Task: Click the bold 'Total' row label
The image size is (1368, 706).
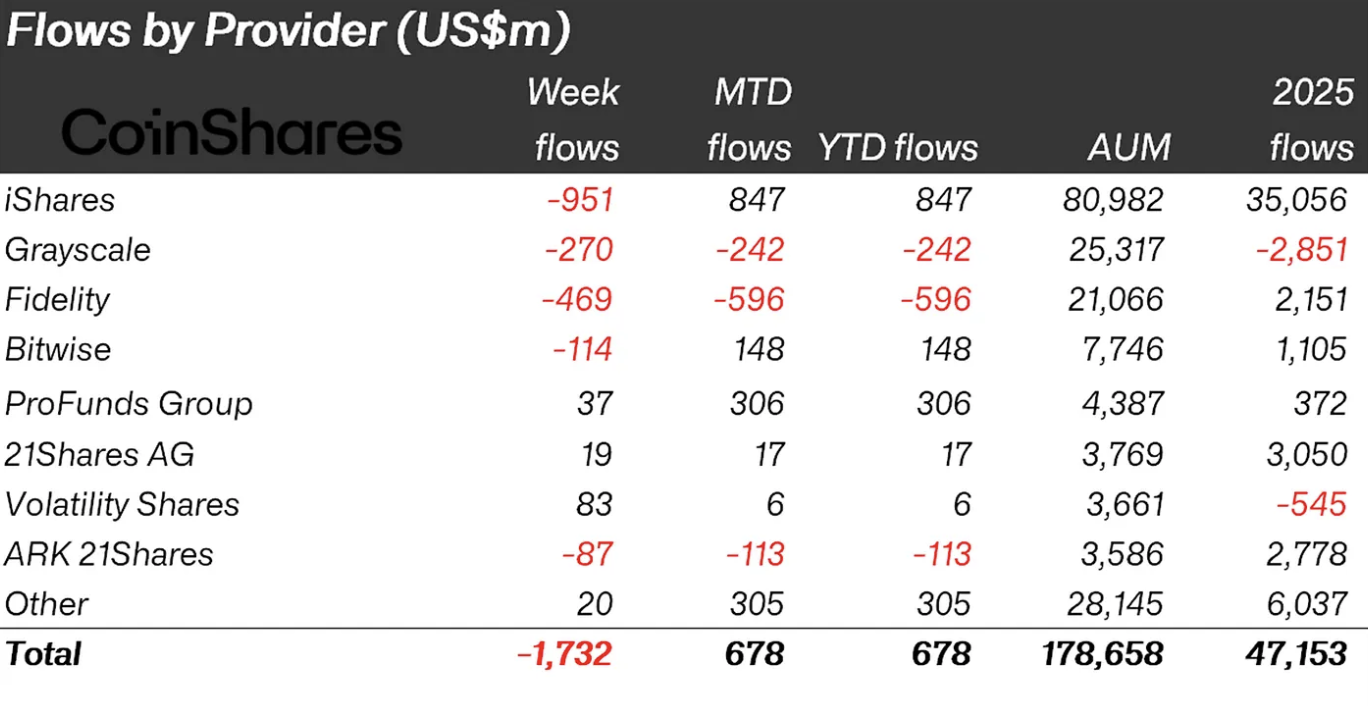Action: click(43, 654)
